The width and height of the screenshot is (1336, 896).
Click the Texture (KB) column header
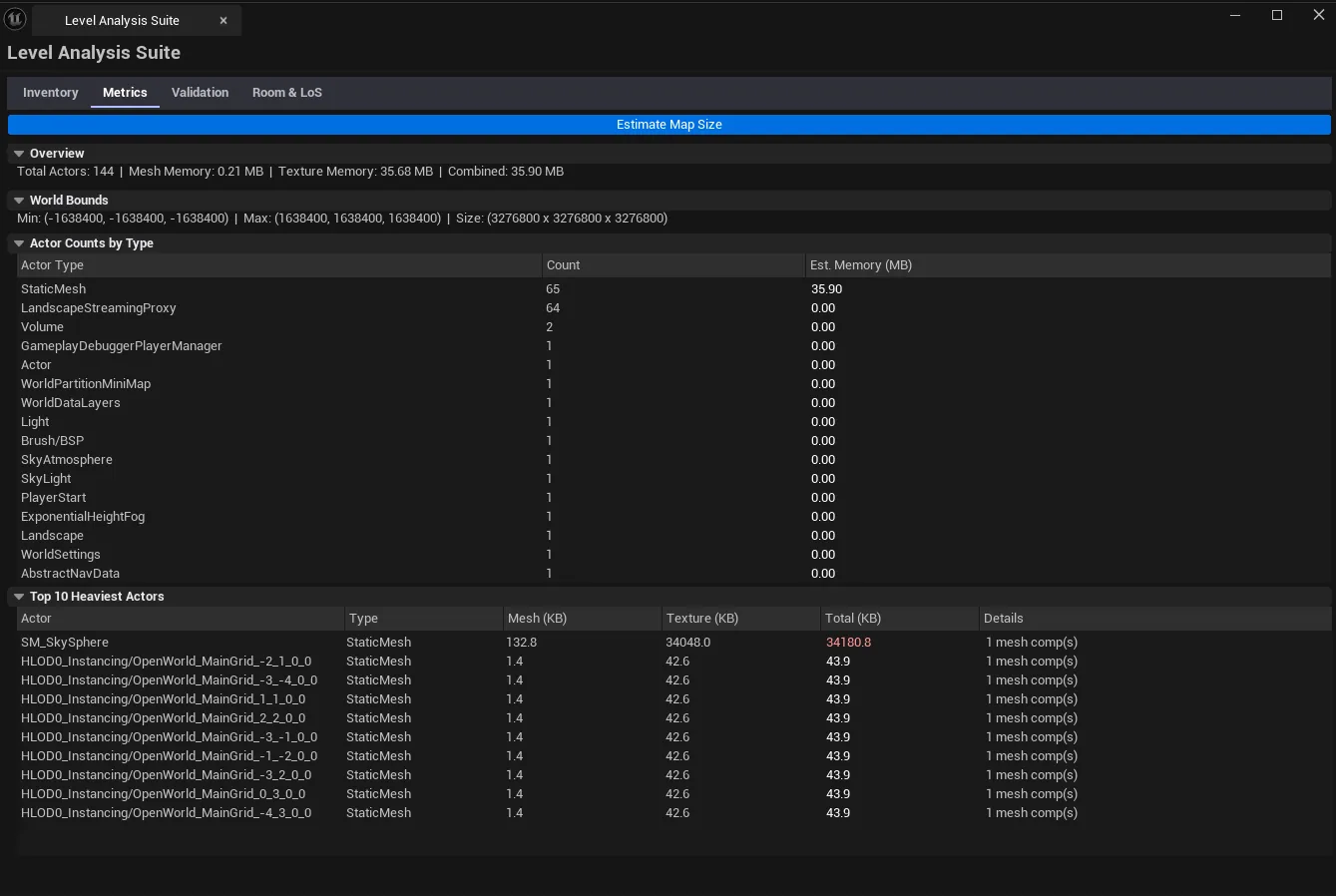tap(741, 619)
